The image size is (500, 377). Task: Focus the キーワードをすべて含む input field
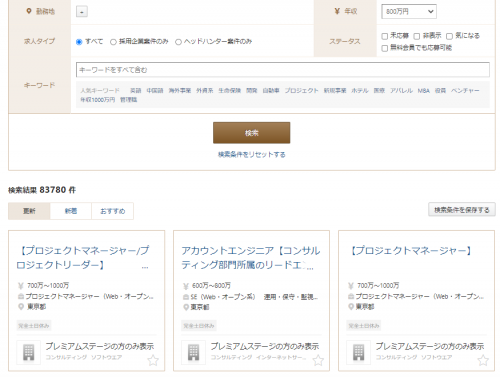pyautogui.click(x=283, y=70)
